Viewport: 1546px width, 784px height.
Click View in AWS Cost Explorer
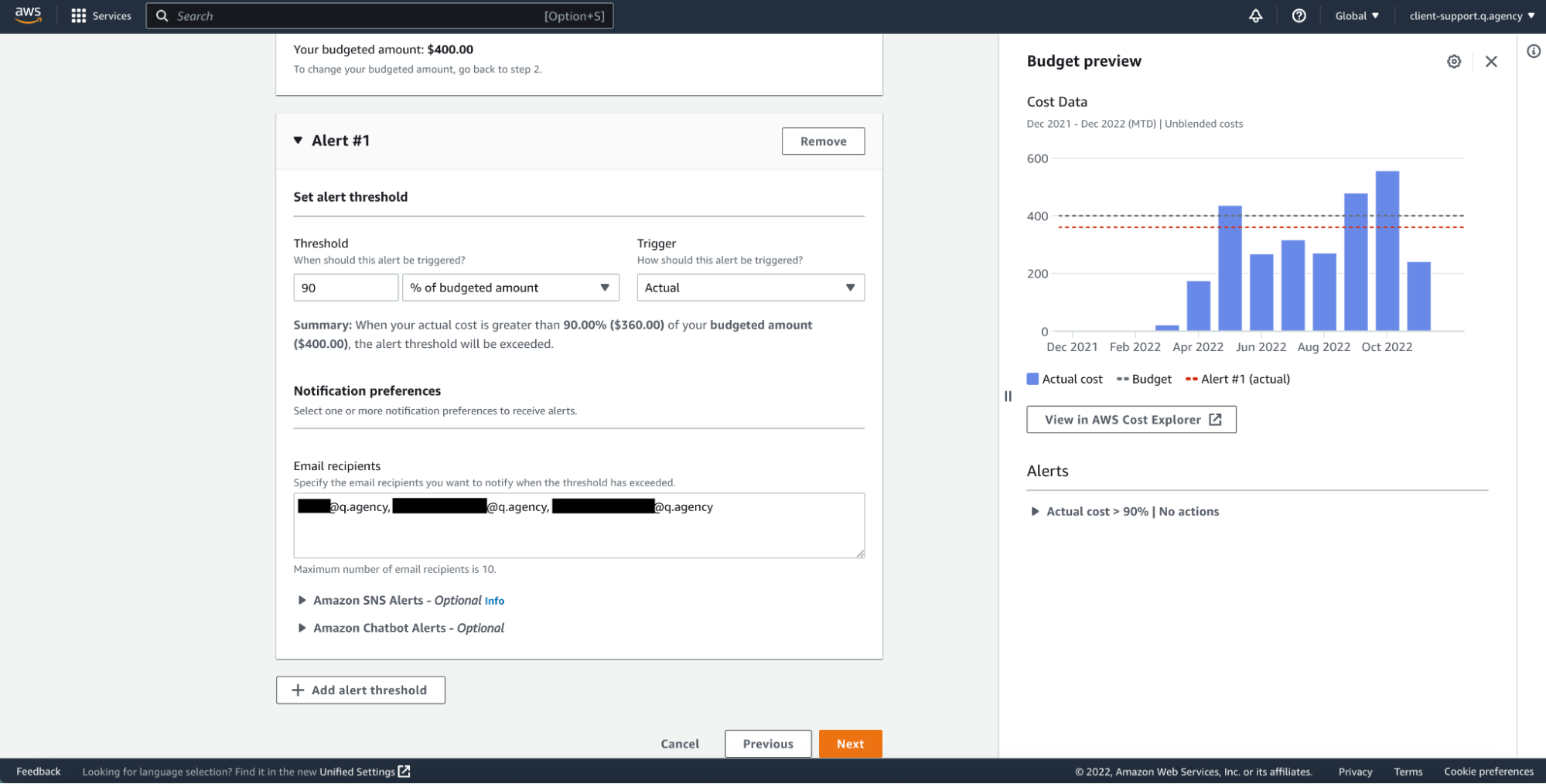tap(1131, 420)
